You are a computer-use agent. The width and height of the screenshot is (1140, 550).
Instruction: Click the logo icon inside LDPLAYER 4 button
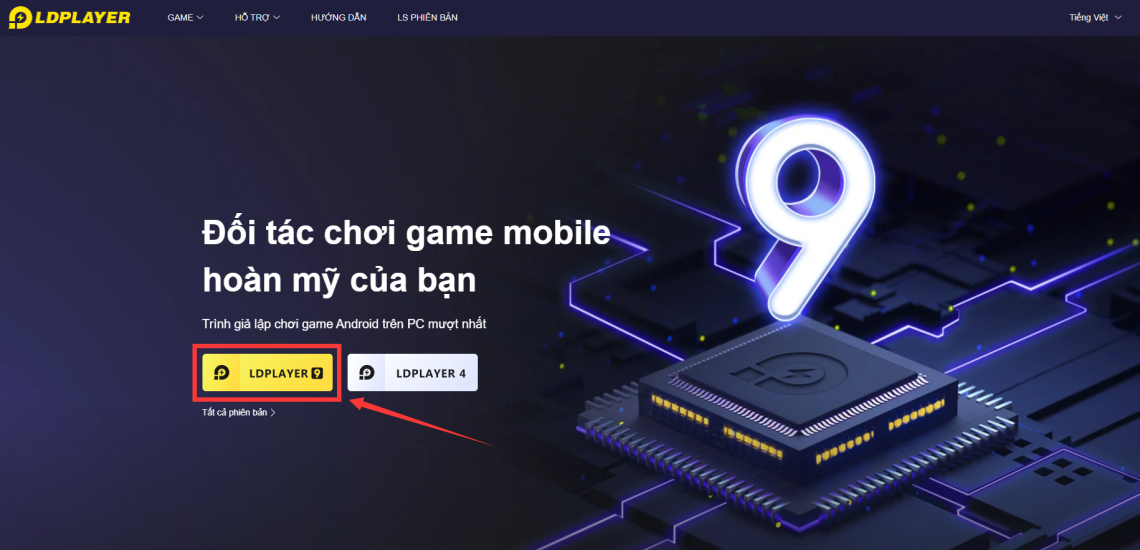click(367, 372)
